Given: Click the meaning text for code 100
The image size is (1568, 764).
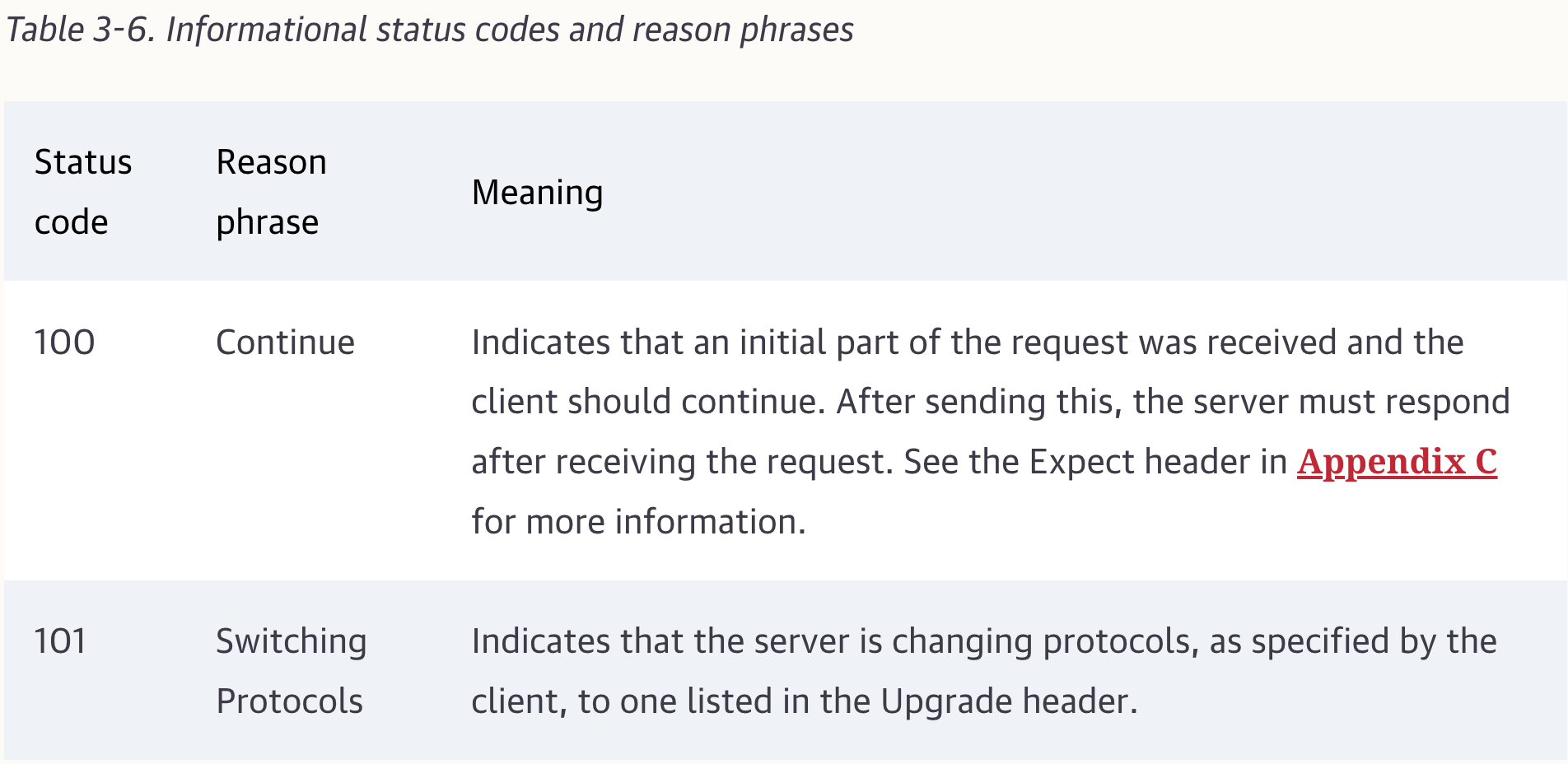Looking at the screenshot, I should tap(991, 432).
